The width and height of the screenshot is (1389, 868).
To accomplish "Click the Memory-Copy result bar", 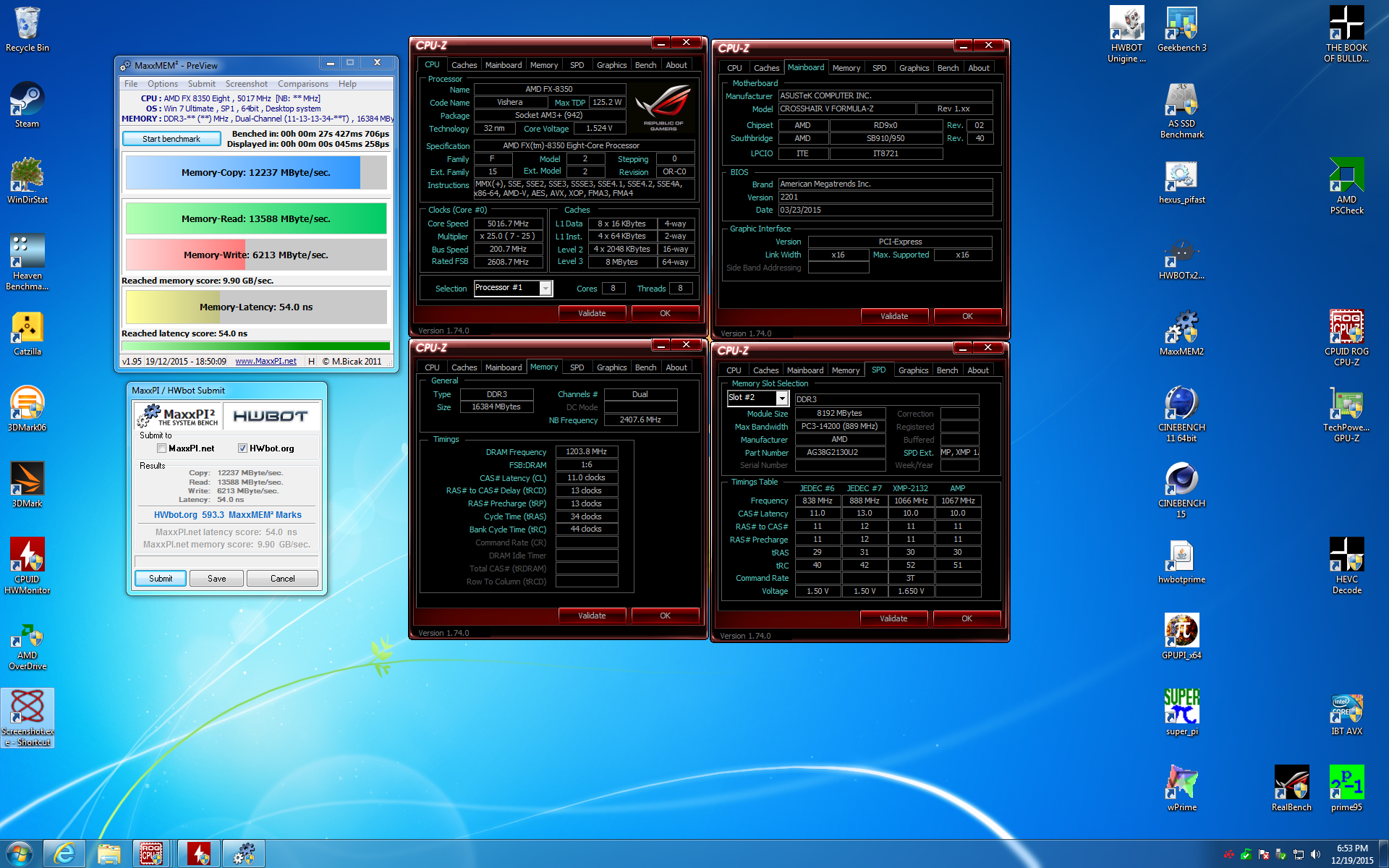I will [256, 173].
